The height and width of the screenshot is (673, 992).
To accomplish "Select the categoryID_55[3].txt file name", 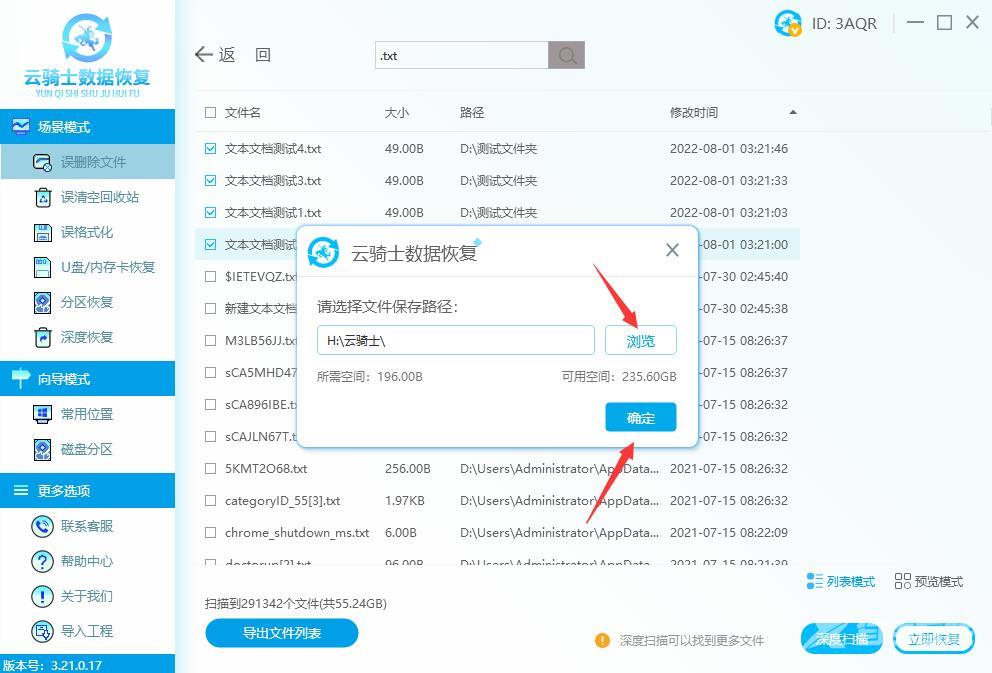I will 282,500.
